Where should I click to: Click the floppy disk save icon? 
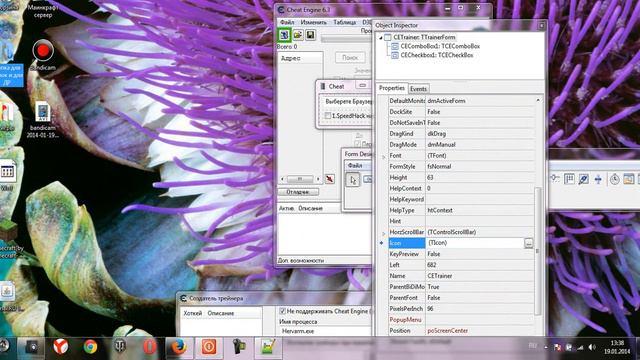point(311,35)
